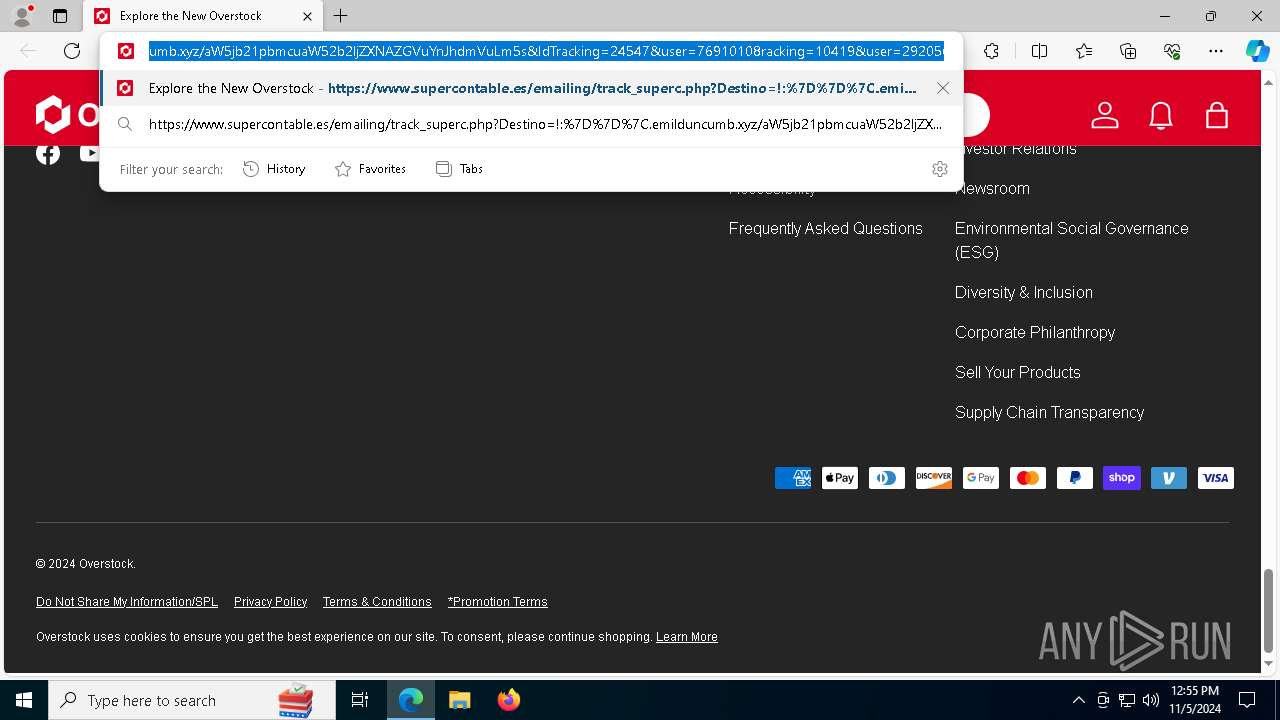Open the Windows notification center

click(x=1247, y=700)
